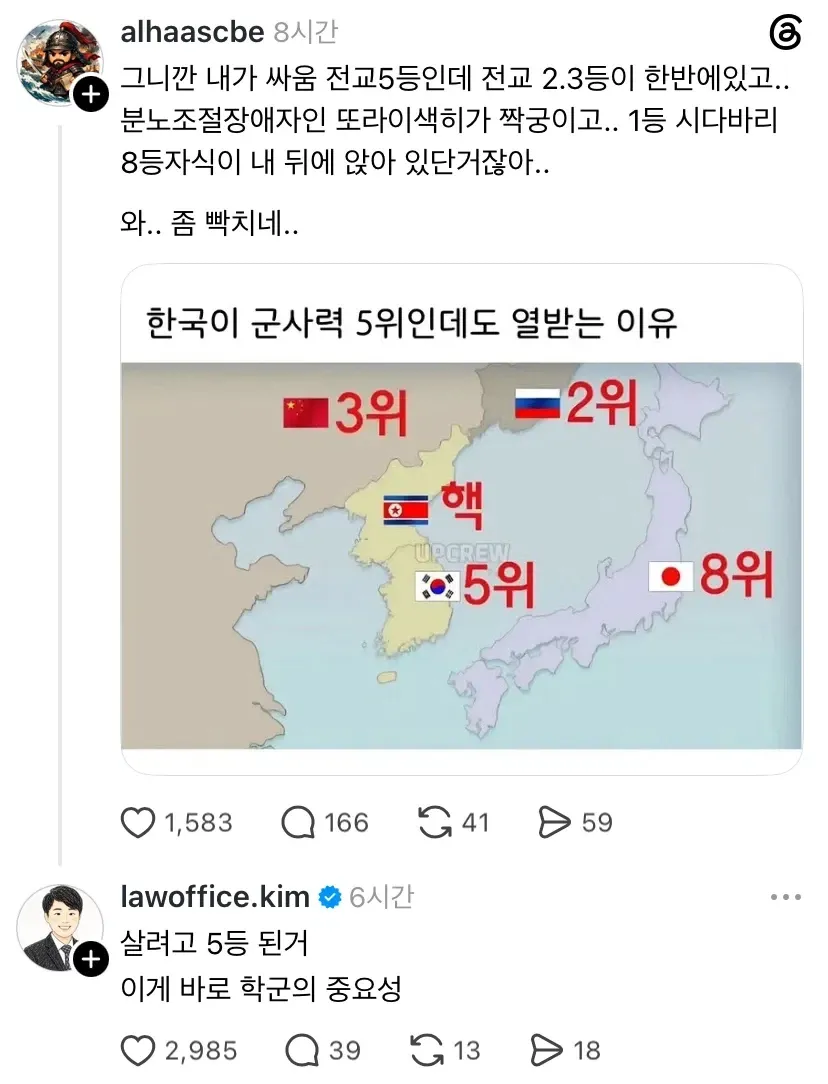Click the blue verified badge beside lawoffice.kim
This screenshot has height=1084, width=828.
[330, 897]
